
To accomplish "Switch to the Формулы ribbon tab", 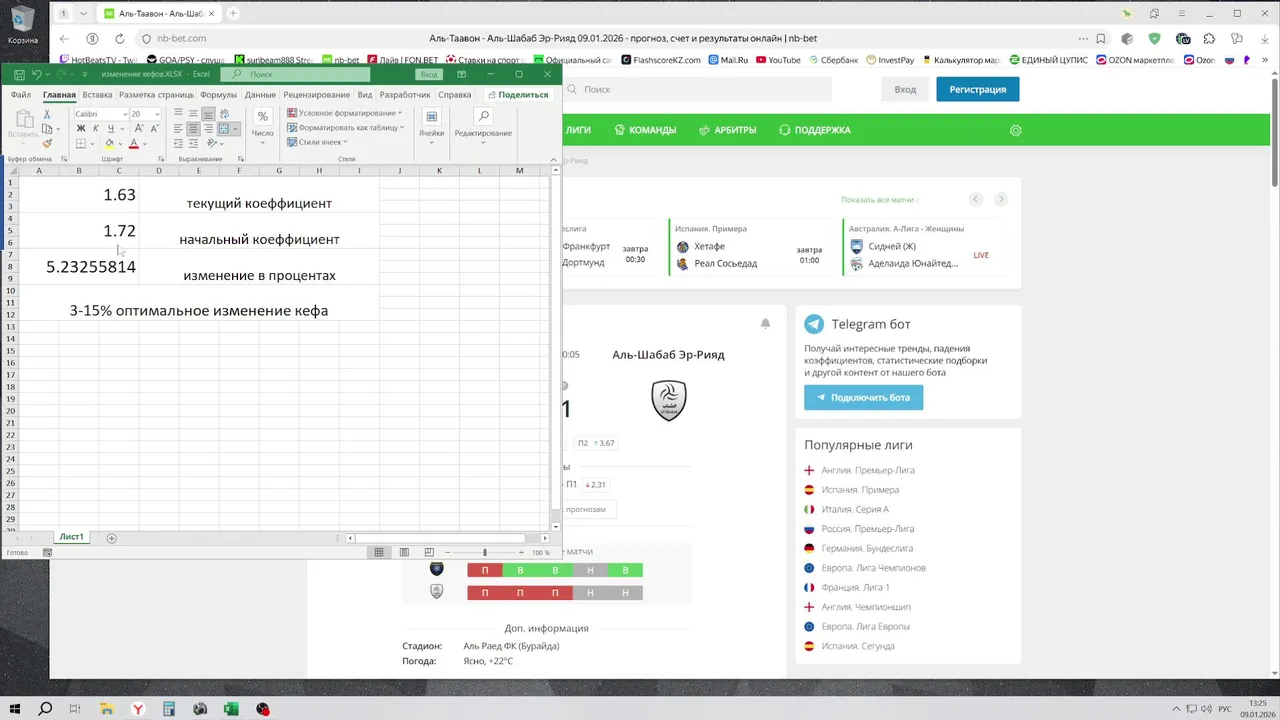I will [218, 95].
